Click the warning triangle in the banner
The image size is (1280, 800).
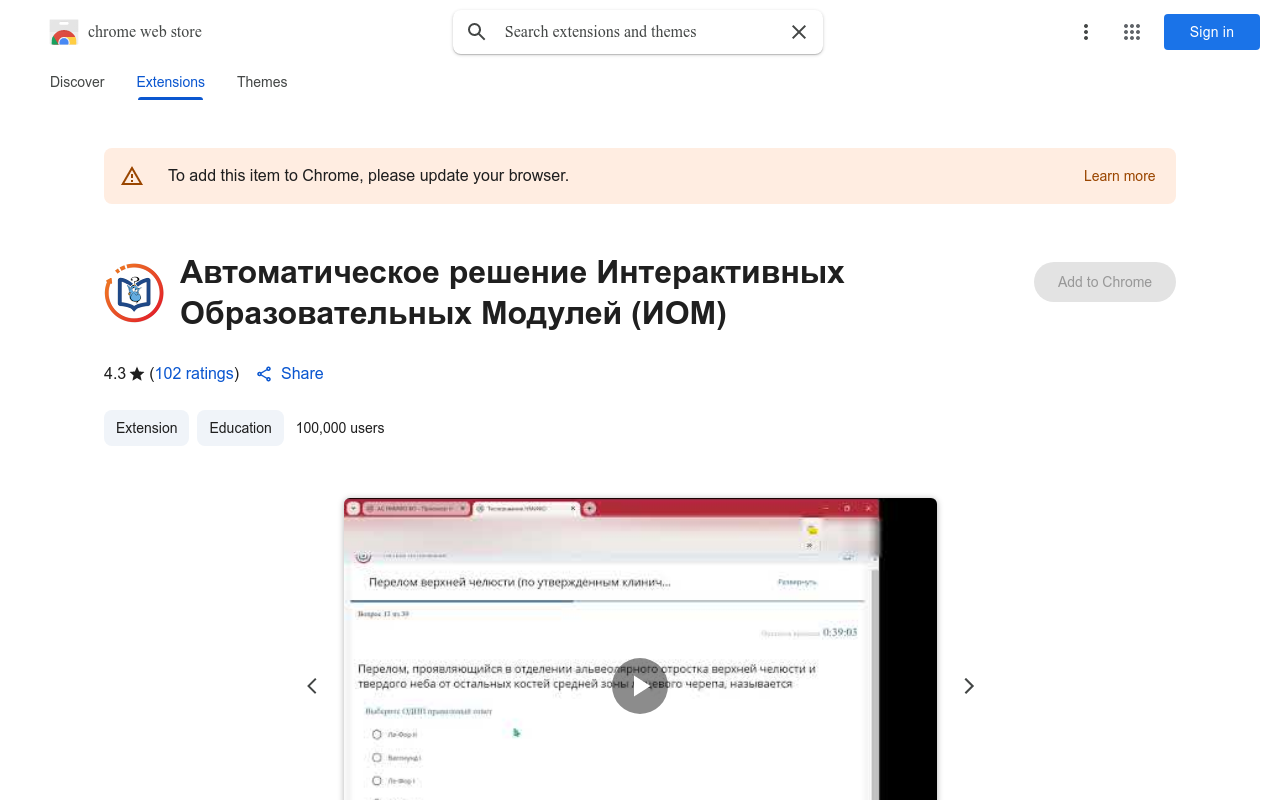pos(132,175)
